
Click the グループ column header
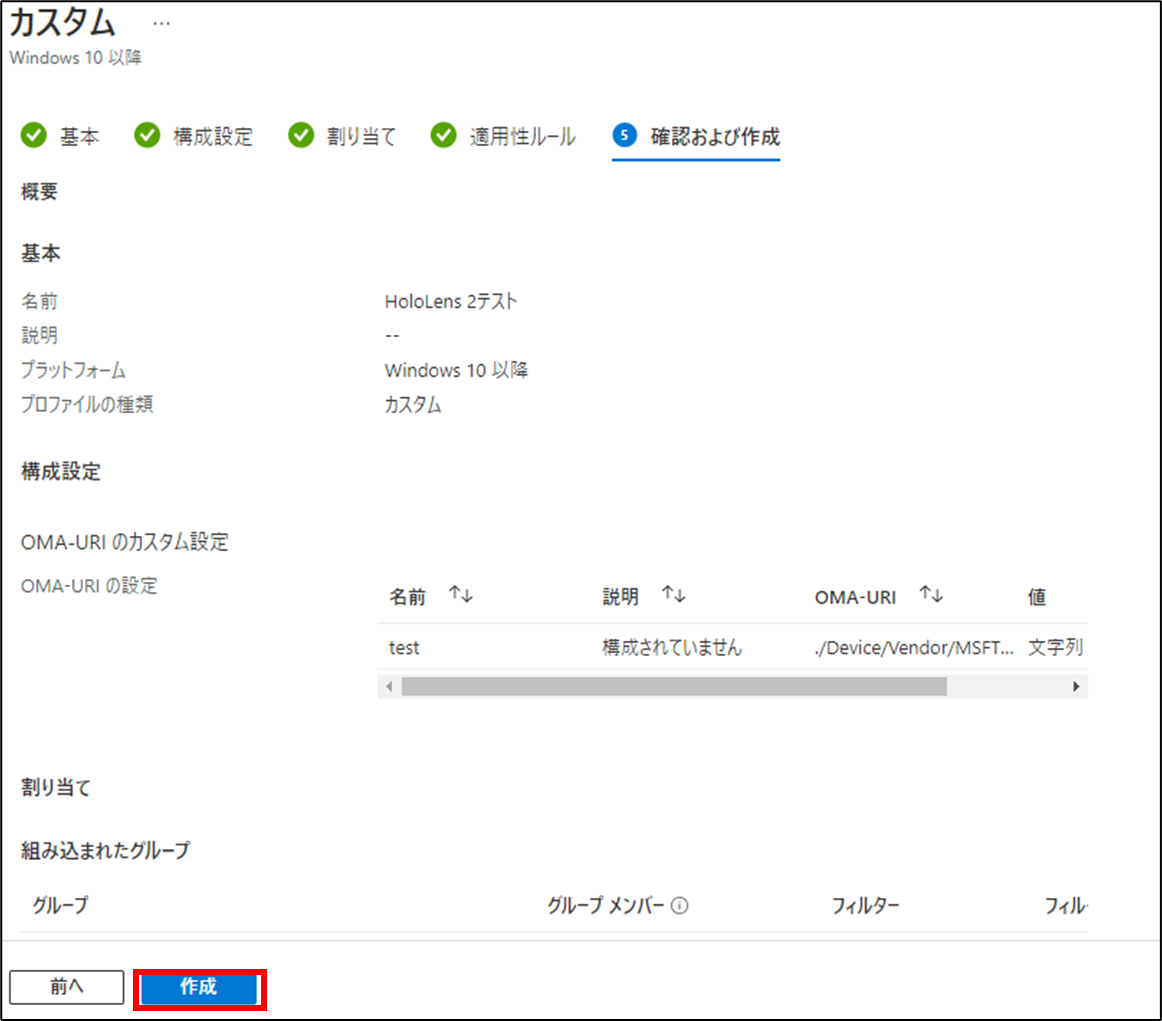(60, 905)
